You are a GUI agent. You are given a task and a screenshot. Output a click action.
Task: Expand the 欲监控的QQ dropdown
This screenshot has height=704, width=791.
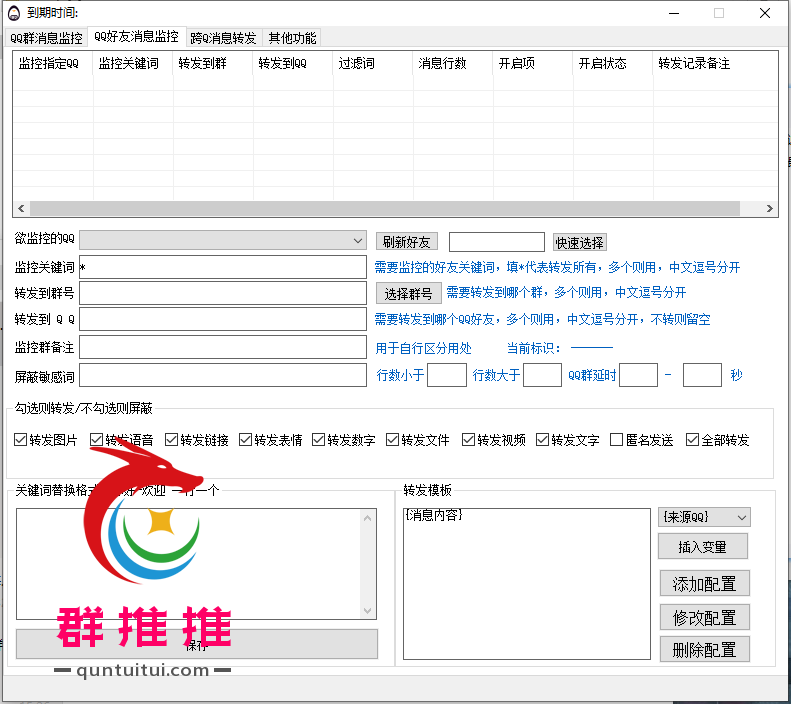point(358,241)
